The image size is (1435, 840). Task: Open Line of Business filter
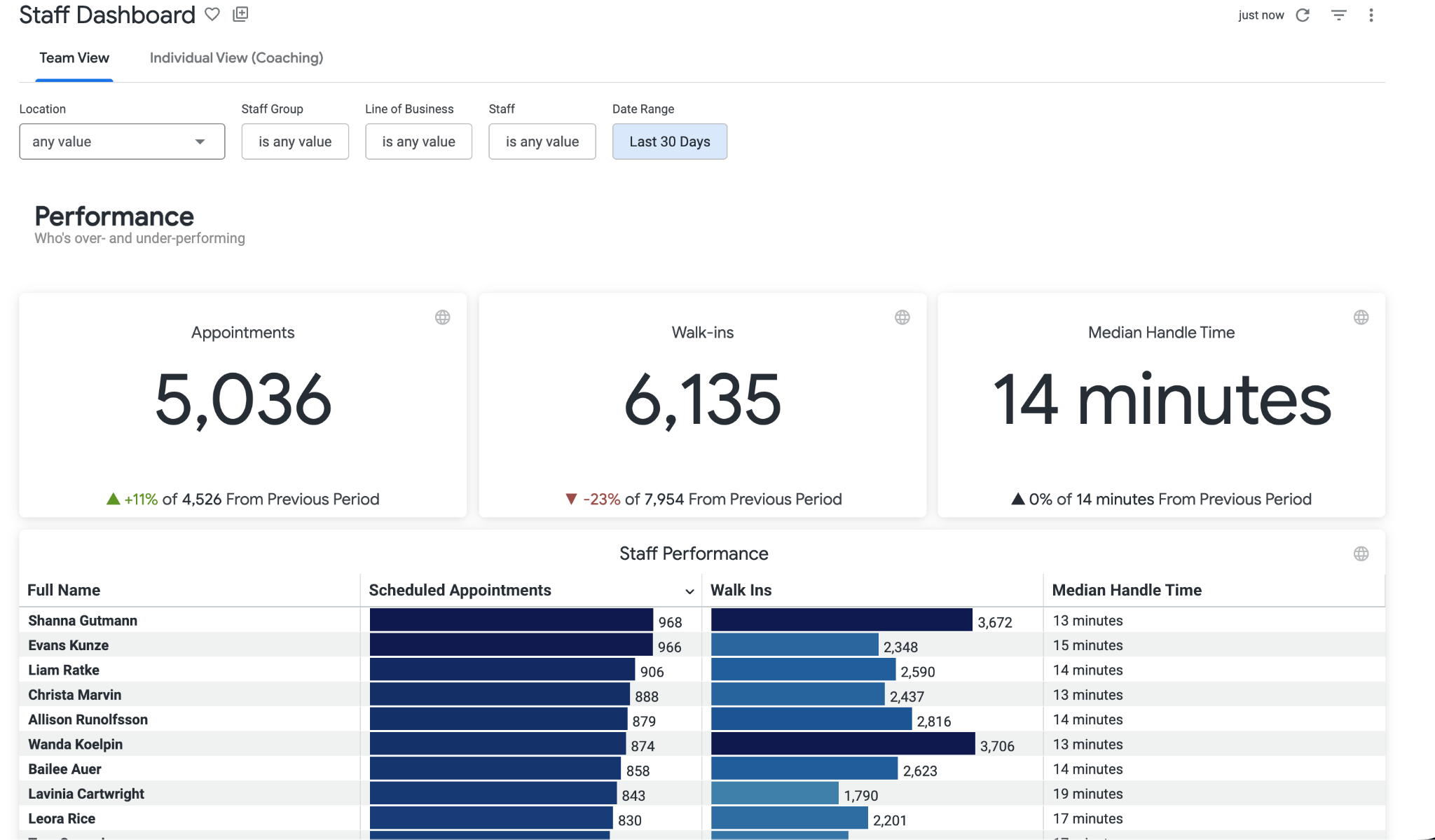tap(418, 142)
